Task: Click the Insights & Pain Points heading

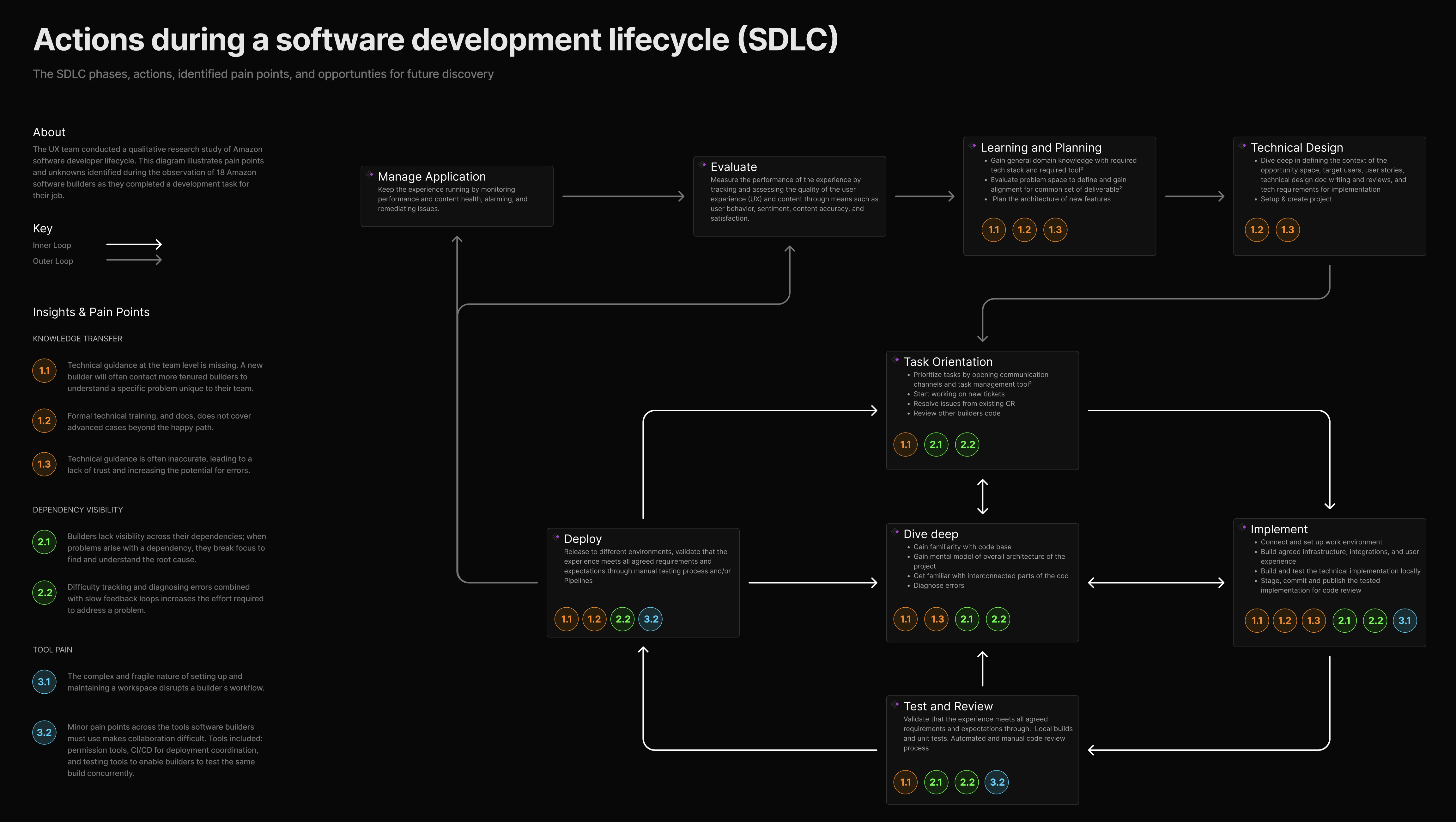Action: coord(91,312)
